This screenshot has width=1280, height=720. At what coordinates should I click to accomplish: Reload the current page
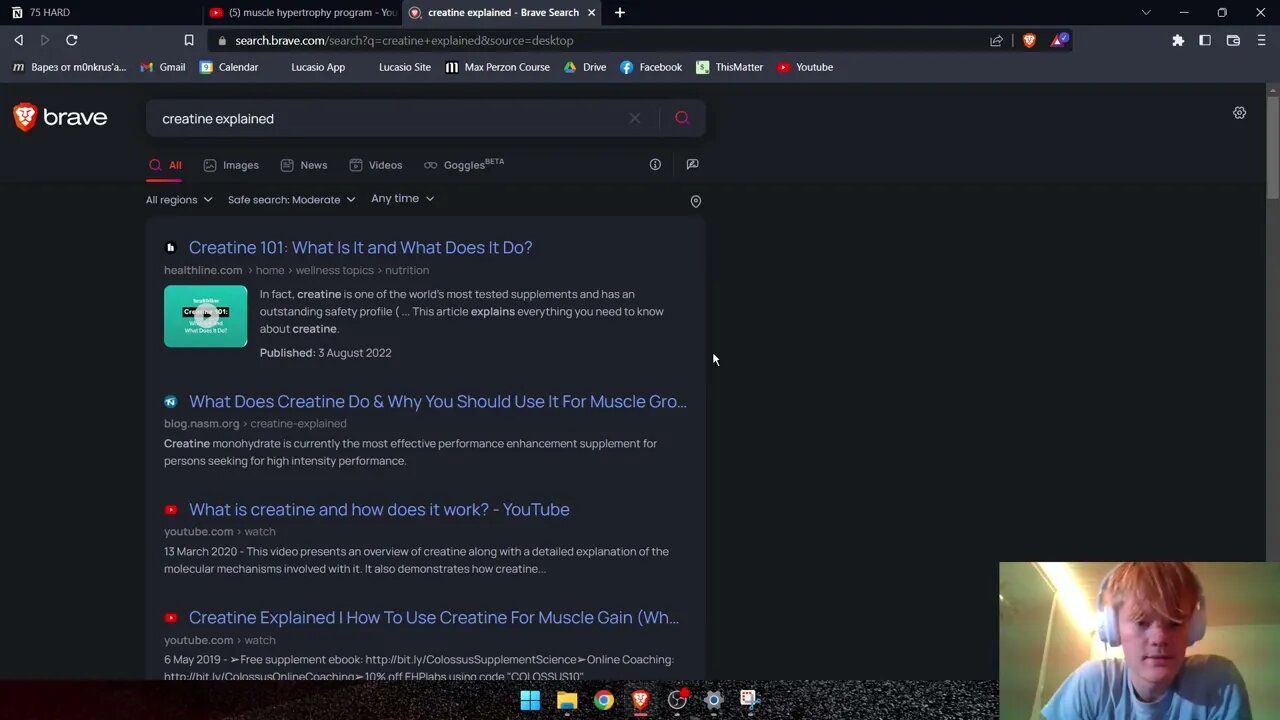tap(72, 40)
